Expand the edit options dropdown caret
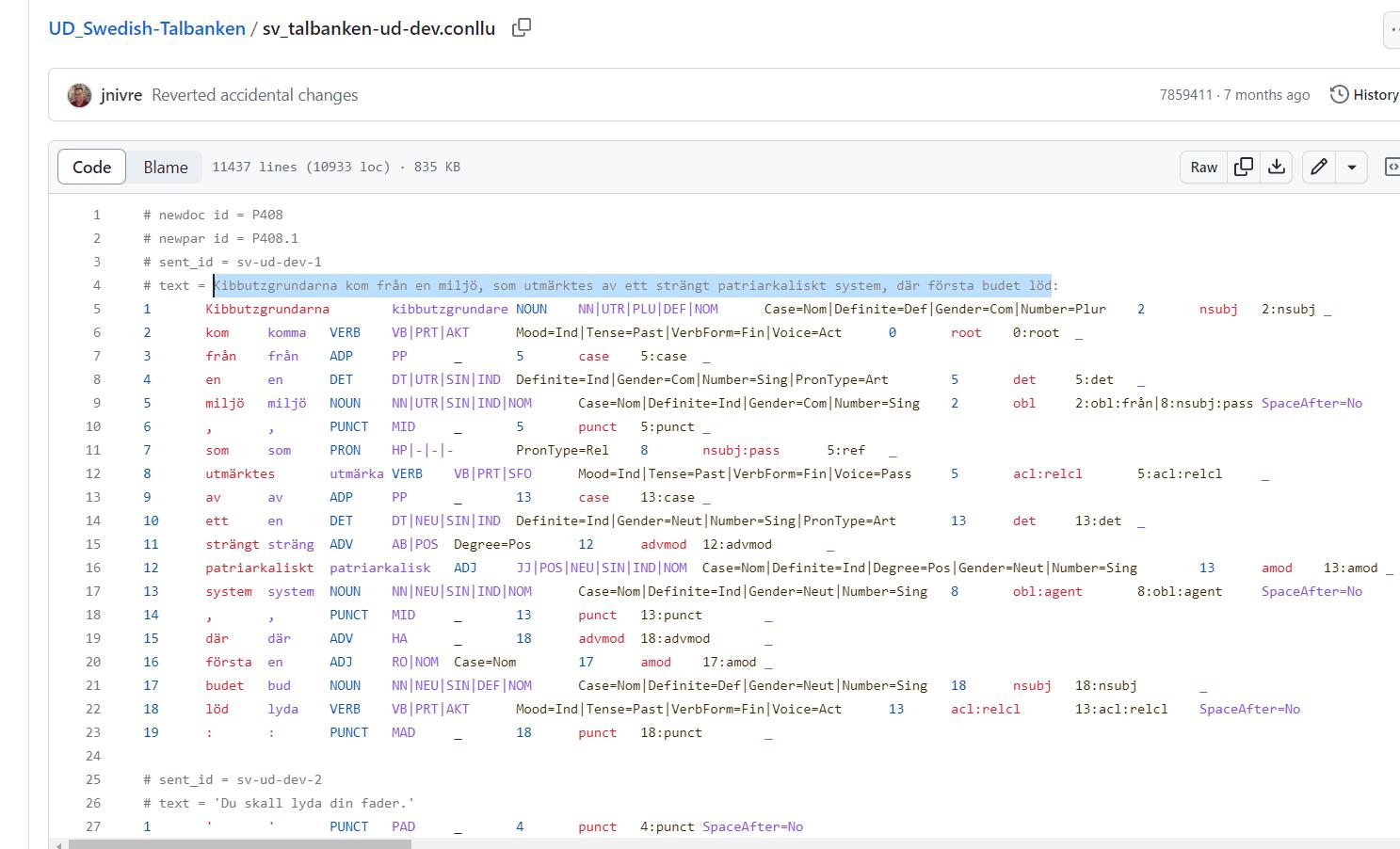The height and width of the screenshot is (849, 1400). (x=1351, y=167)
